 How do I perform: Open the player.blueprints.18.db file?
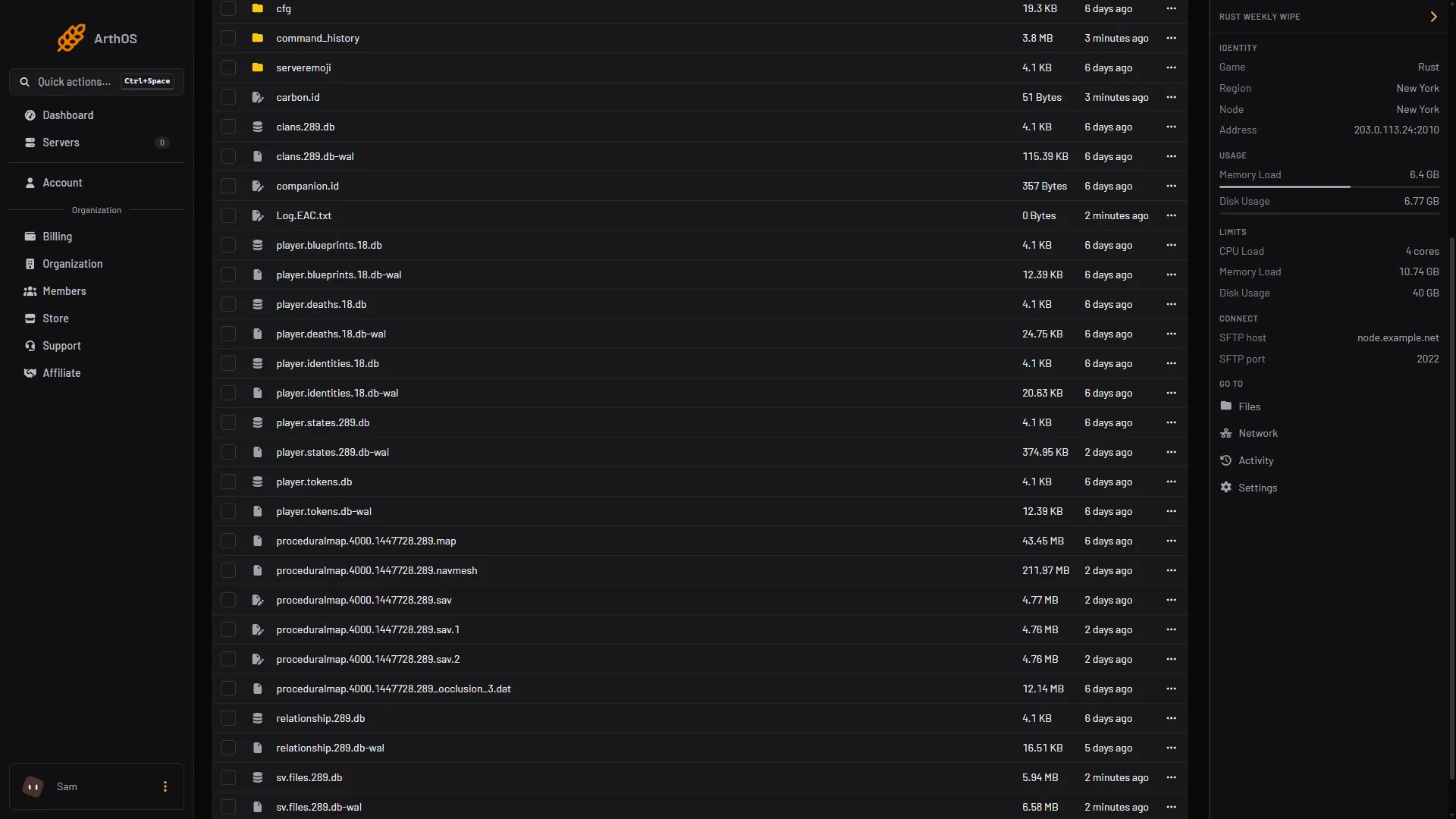[x=329, y=245]
